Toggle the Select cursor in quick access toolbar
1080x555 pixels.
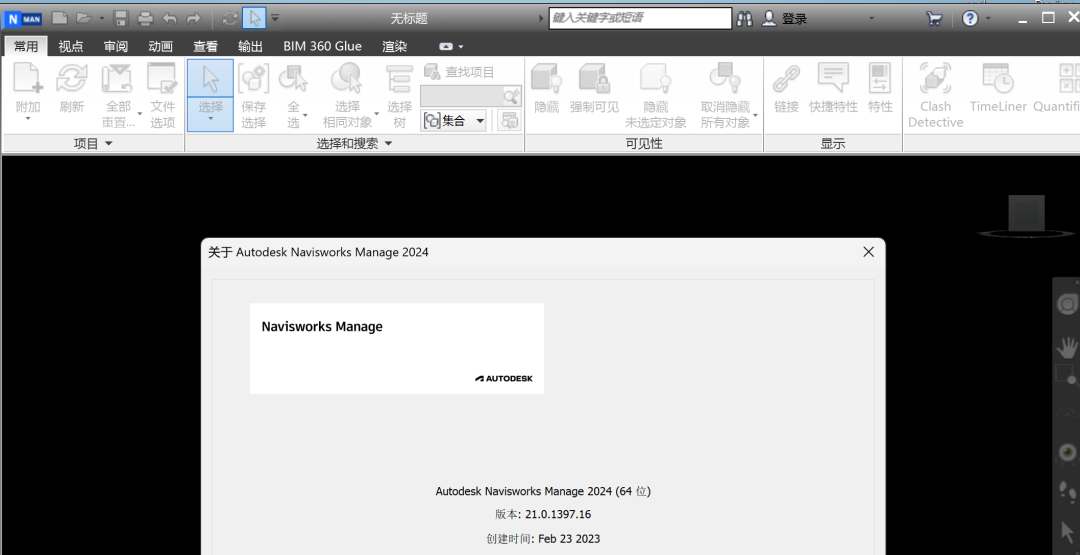254,18
